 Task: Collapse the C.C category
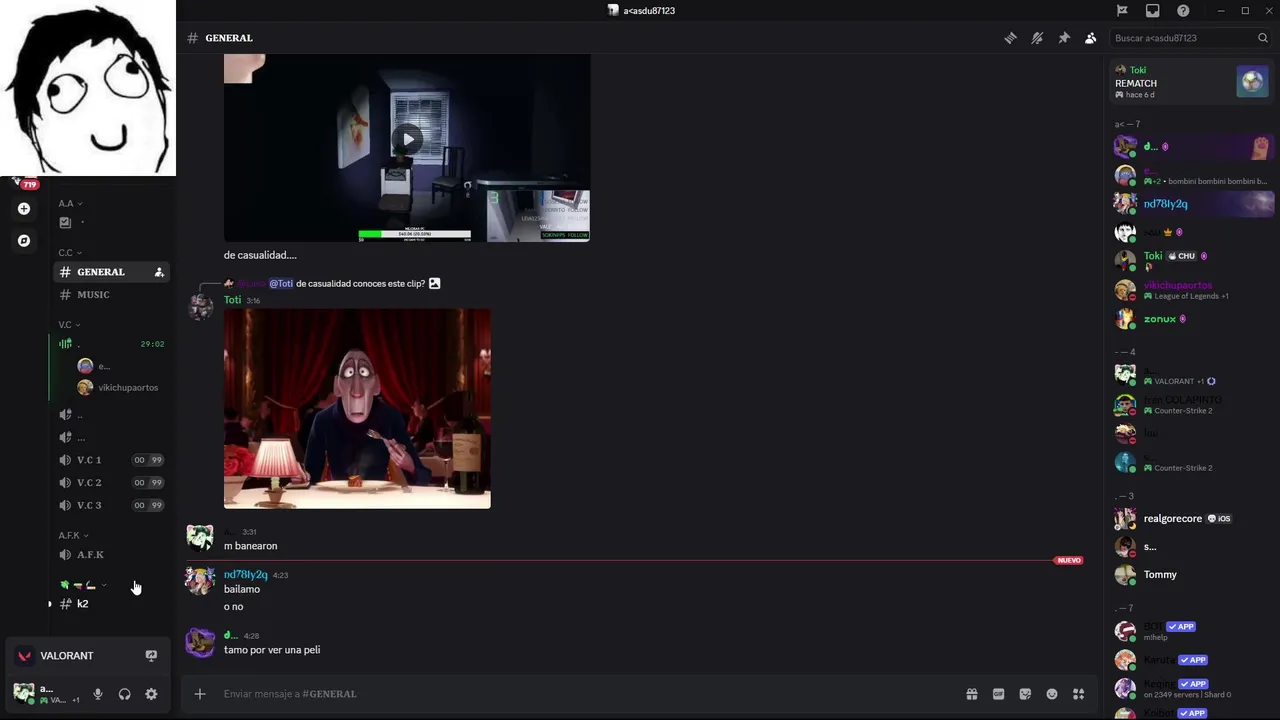[70, 253]
